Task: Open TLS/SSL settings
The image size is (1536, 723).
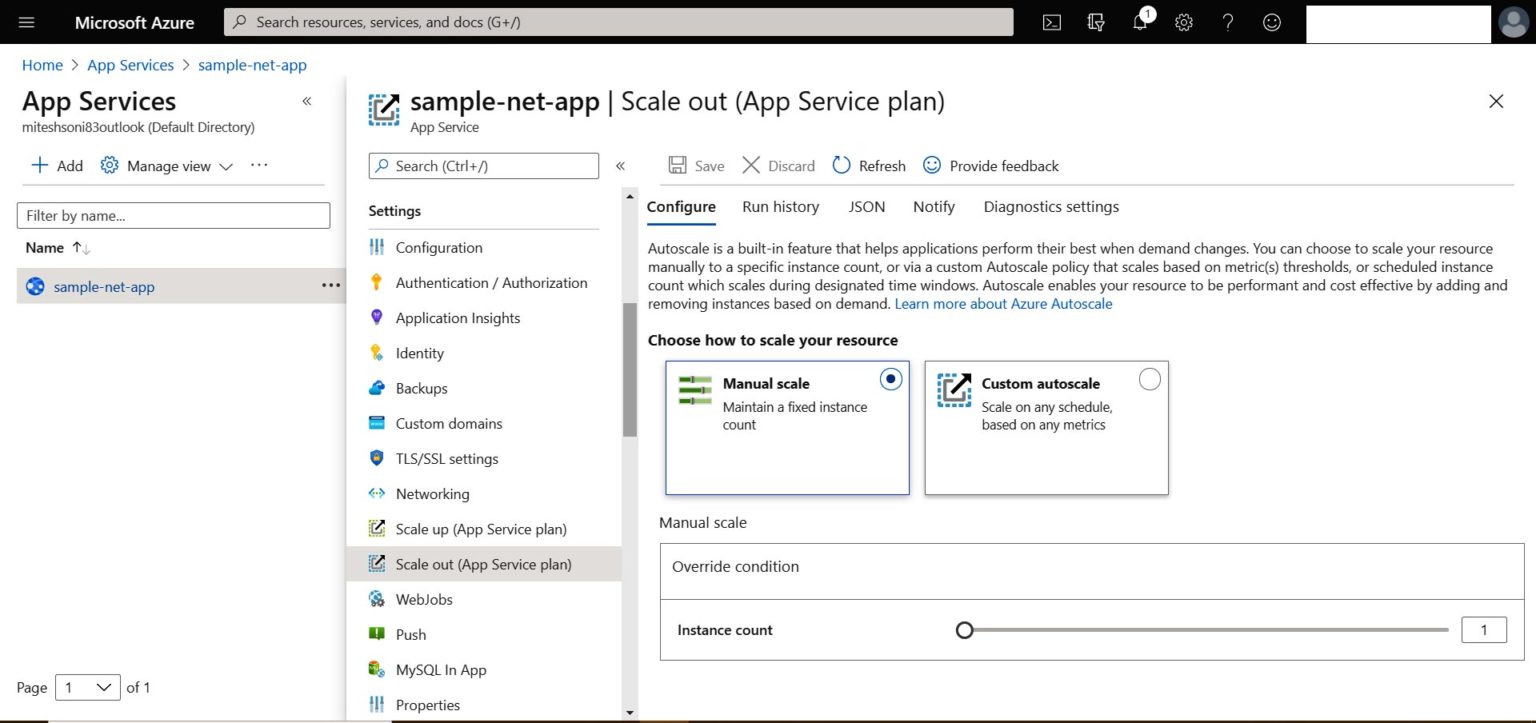Action: point(447,458)
